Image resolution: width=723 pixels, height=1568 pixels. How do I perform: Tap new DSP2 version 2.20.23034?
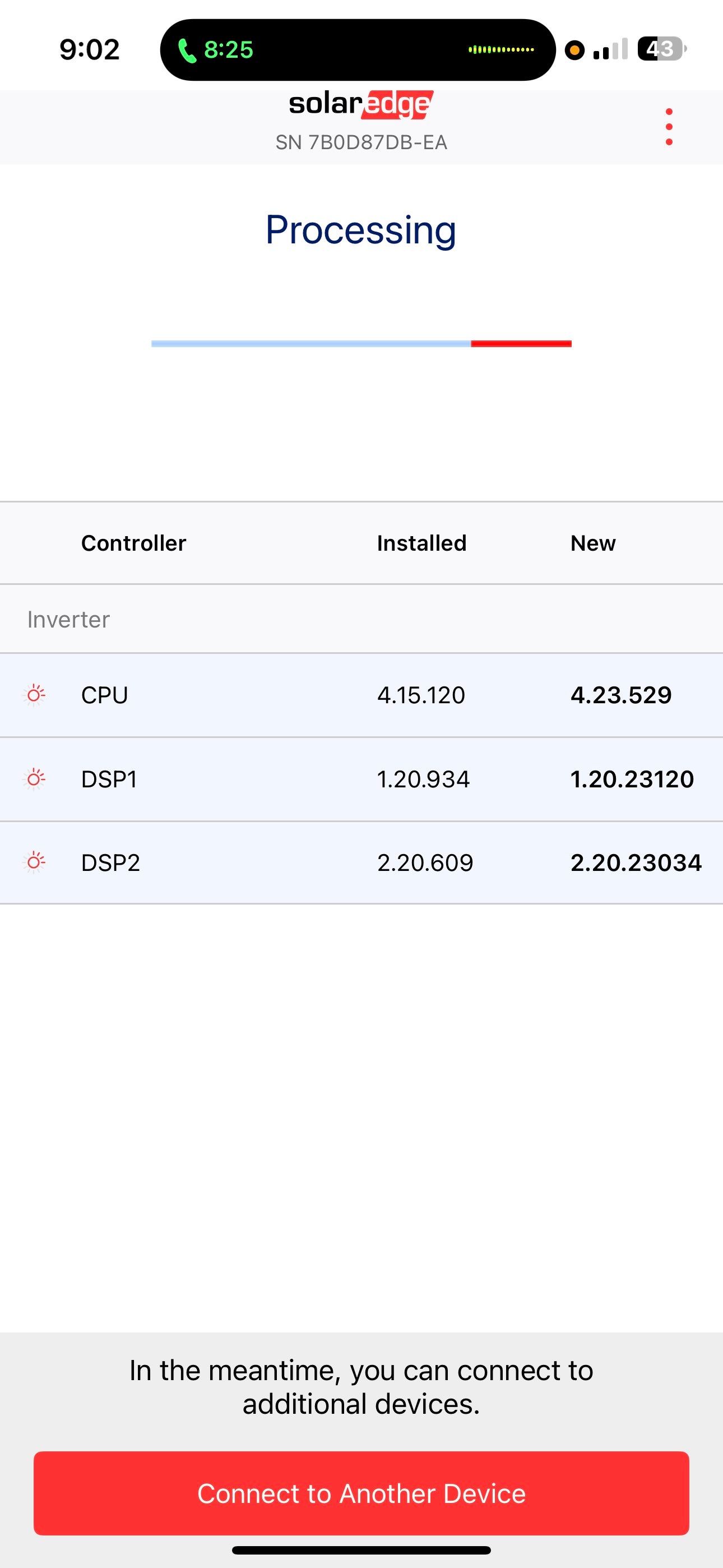tap(636, 863)
